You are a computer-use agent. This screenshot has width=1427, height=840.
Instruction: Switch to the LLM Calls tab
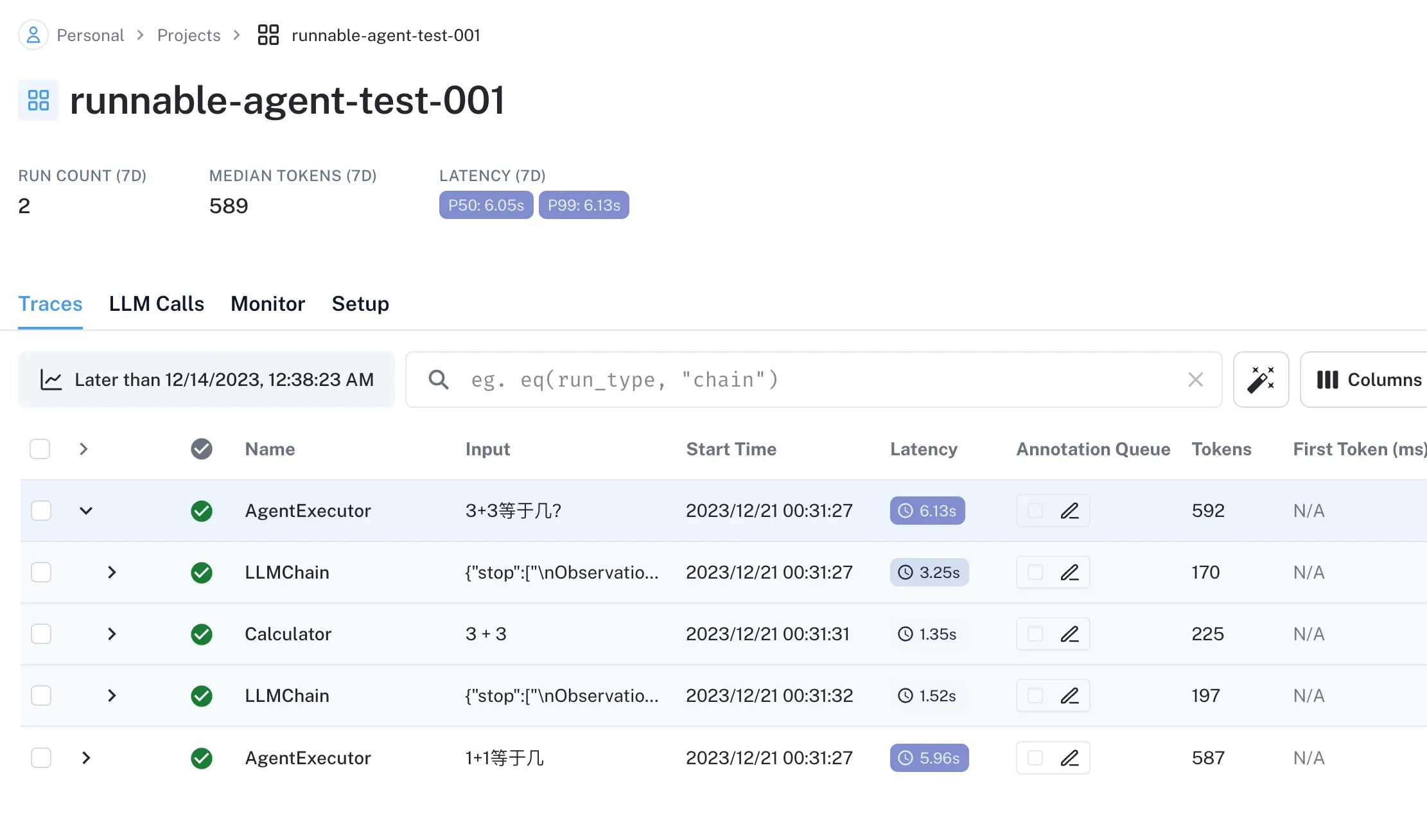(x=156, y=304)
